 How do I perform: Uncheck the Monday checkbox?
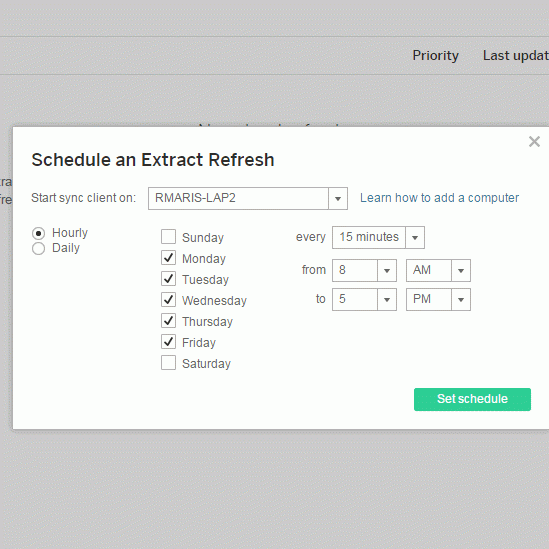(x=168, y=258)
